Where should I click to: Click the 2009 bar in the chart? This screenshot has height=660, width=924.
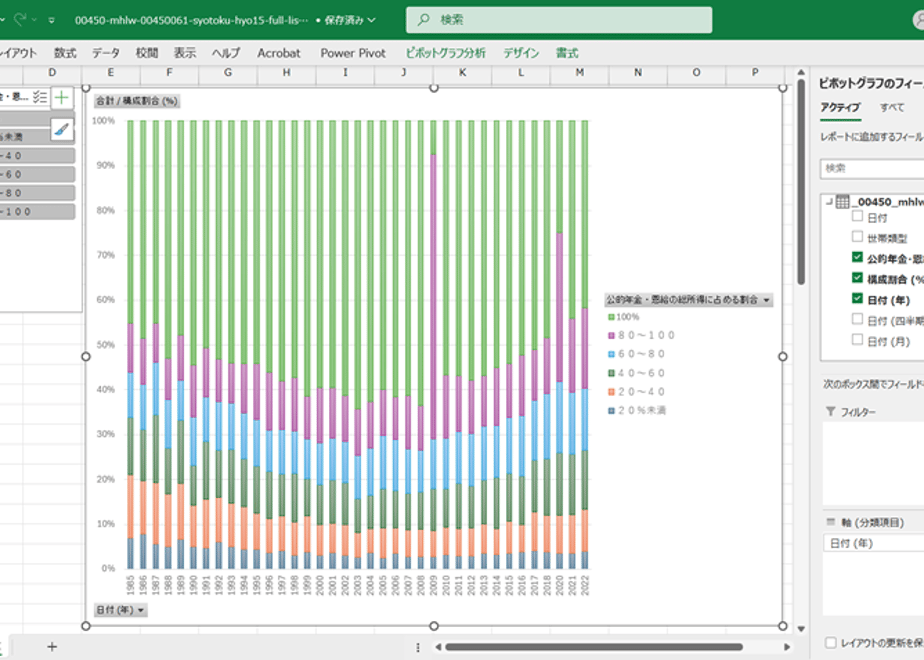(434, 345)
